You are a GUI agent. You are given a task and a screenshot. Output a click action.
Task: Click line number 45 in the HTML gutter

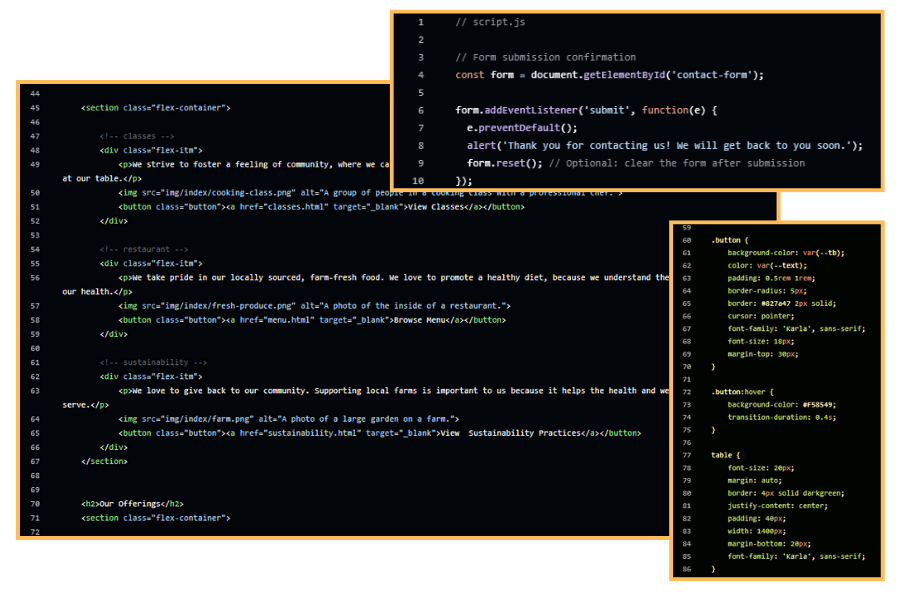pos(35,107)
